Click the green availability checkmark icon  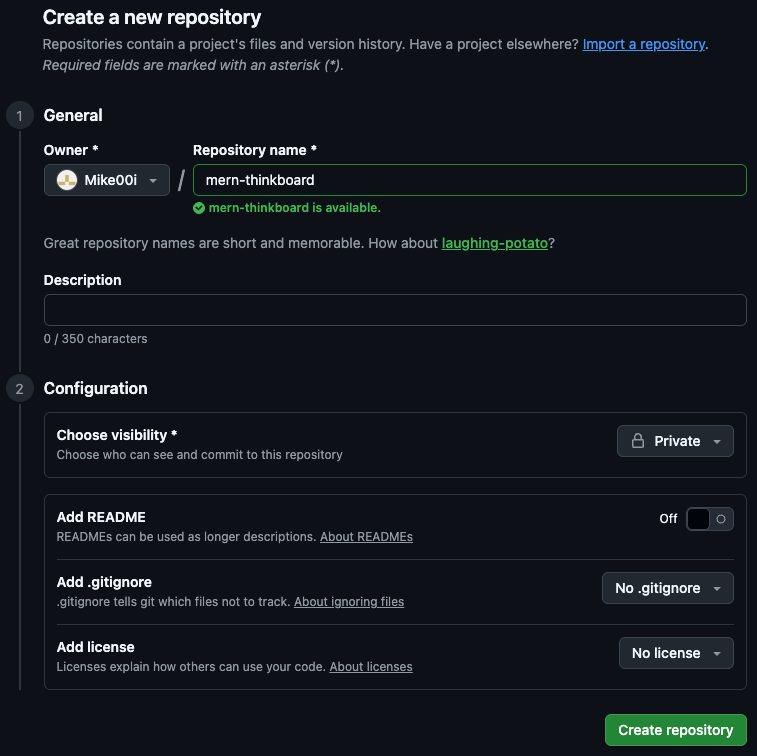coord(199,208)
